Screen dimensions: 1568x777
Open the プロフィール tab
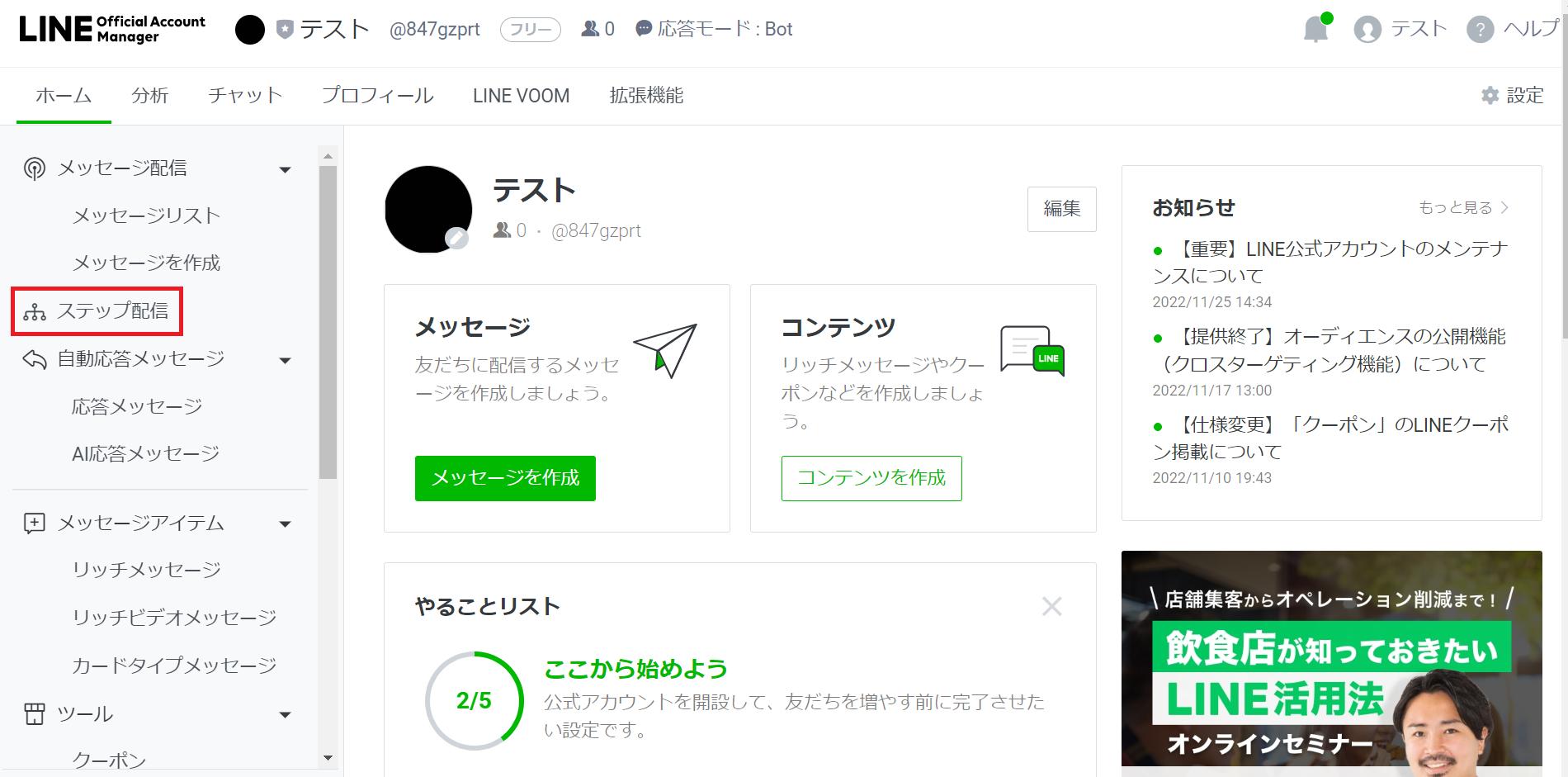pyautogui.click(x=378, y=96)
